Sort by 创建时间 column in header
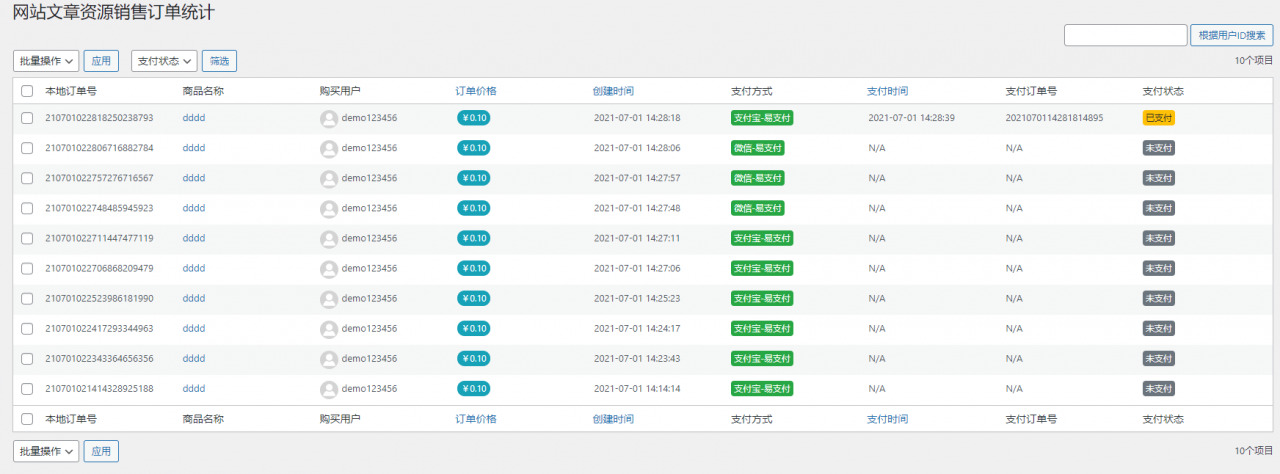This screenshot has width=1280, height=474. (612, 91)
